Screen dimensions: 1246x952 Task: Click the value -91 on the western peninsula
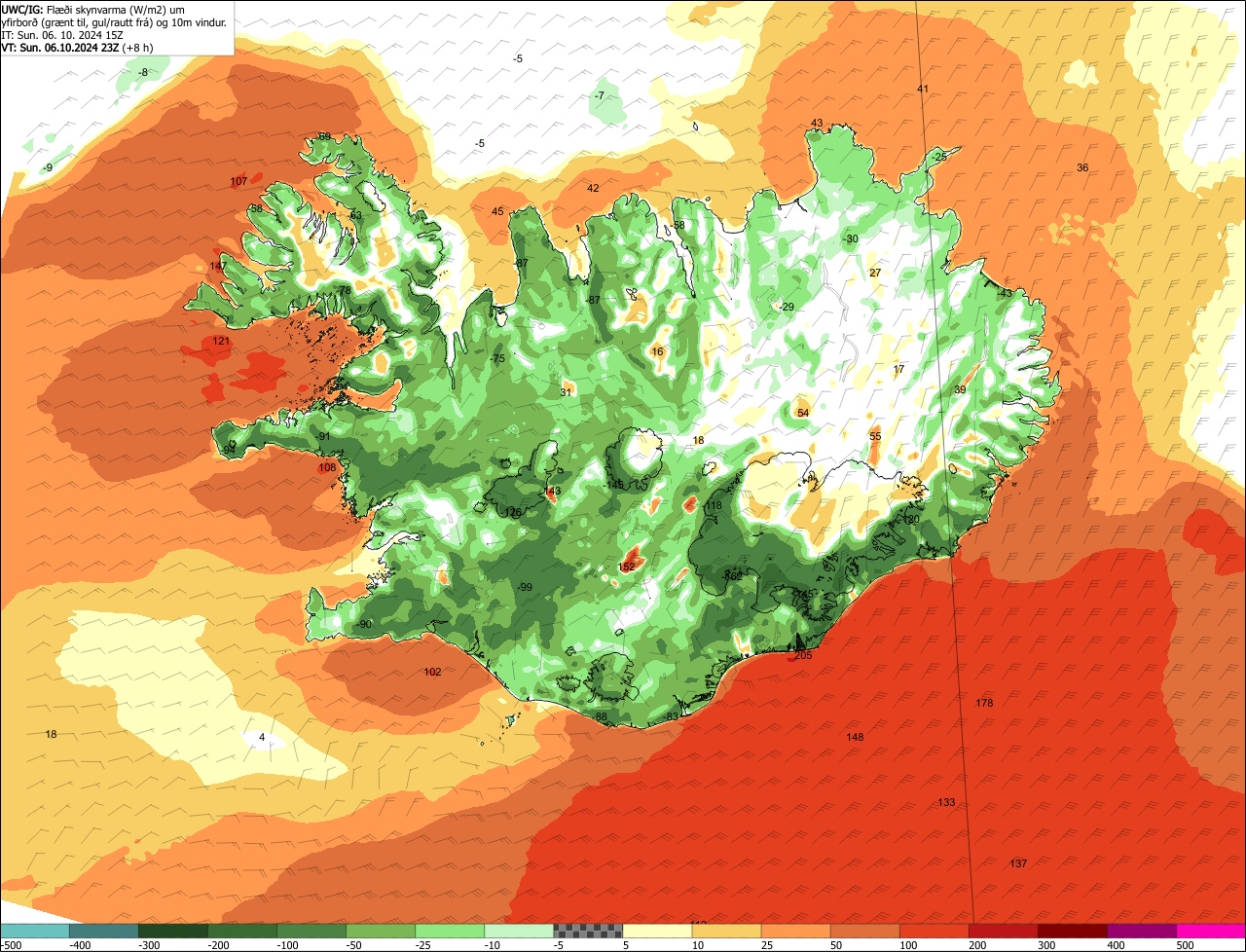coord(323,436)
